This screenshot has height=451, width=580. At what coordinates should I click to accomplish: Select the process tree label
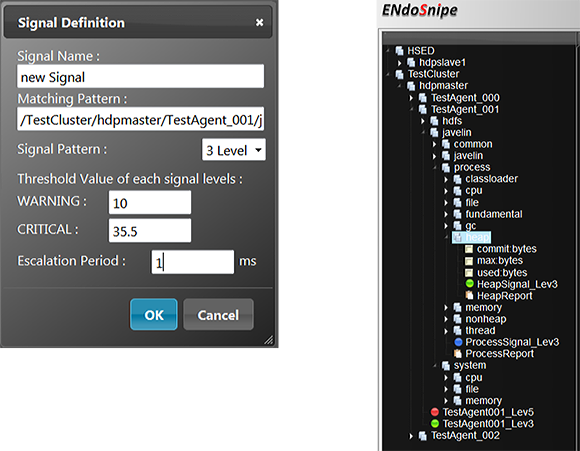pos(472,167)
